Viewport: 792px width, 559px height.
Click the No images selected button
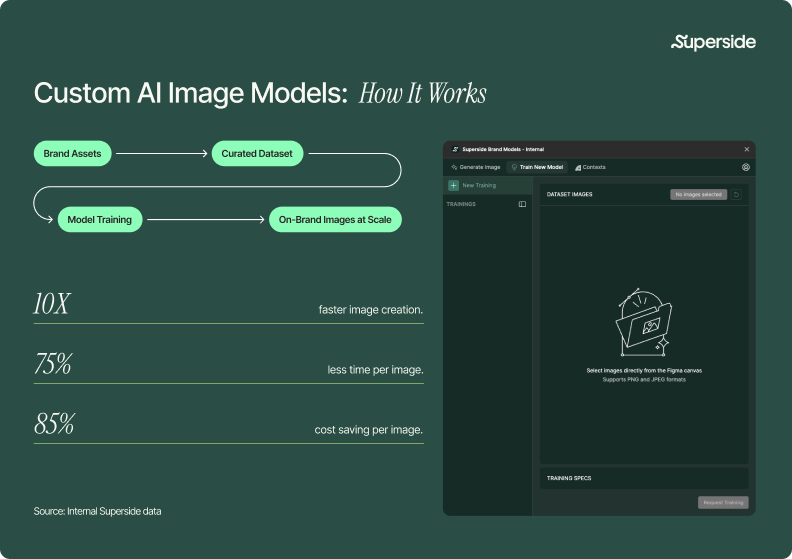(x=698, y=194)
